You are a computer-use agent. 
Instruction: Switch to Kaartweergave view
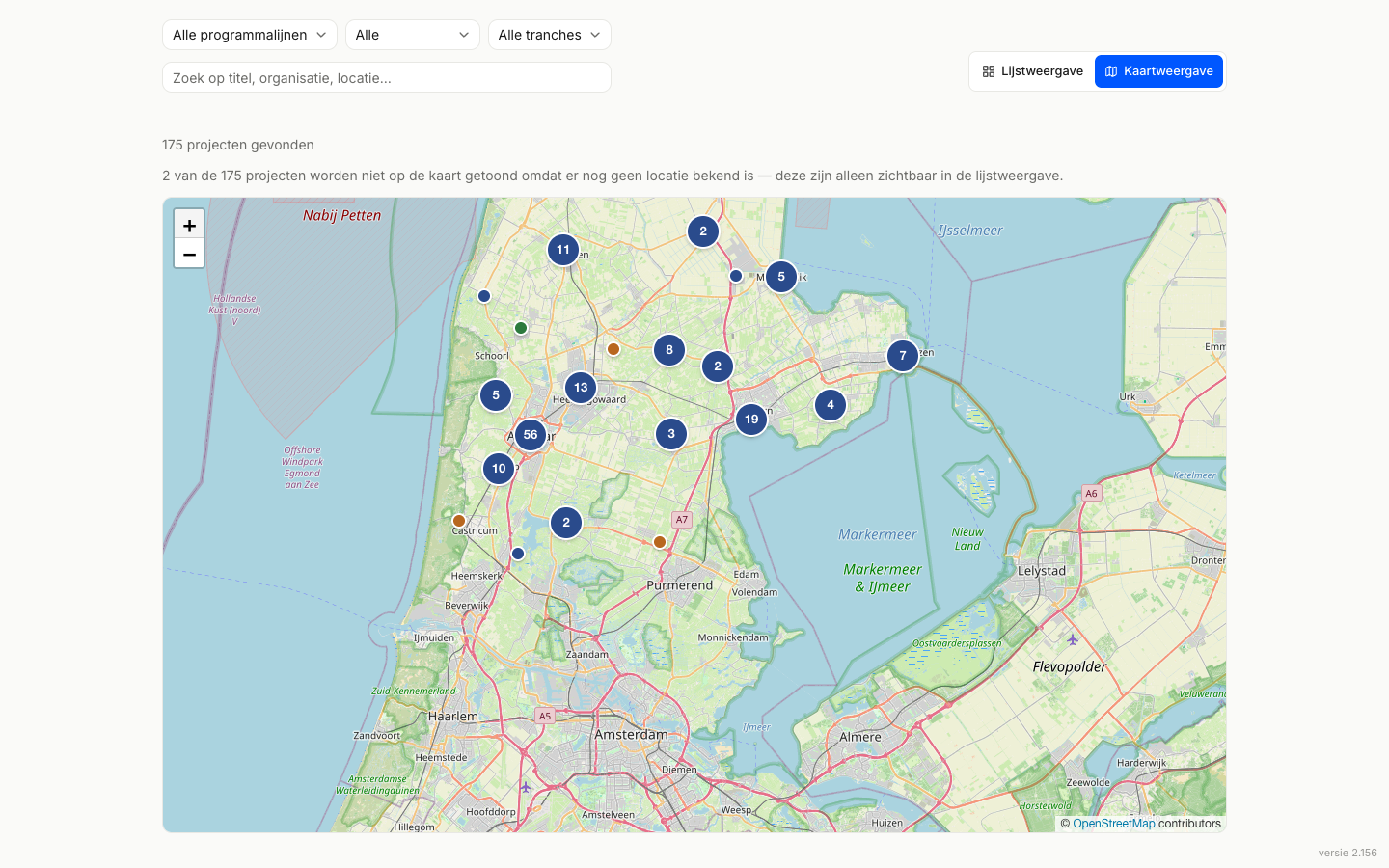pos(1158,71)
